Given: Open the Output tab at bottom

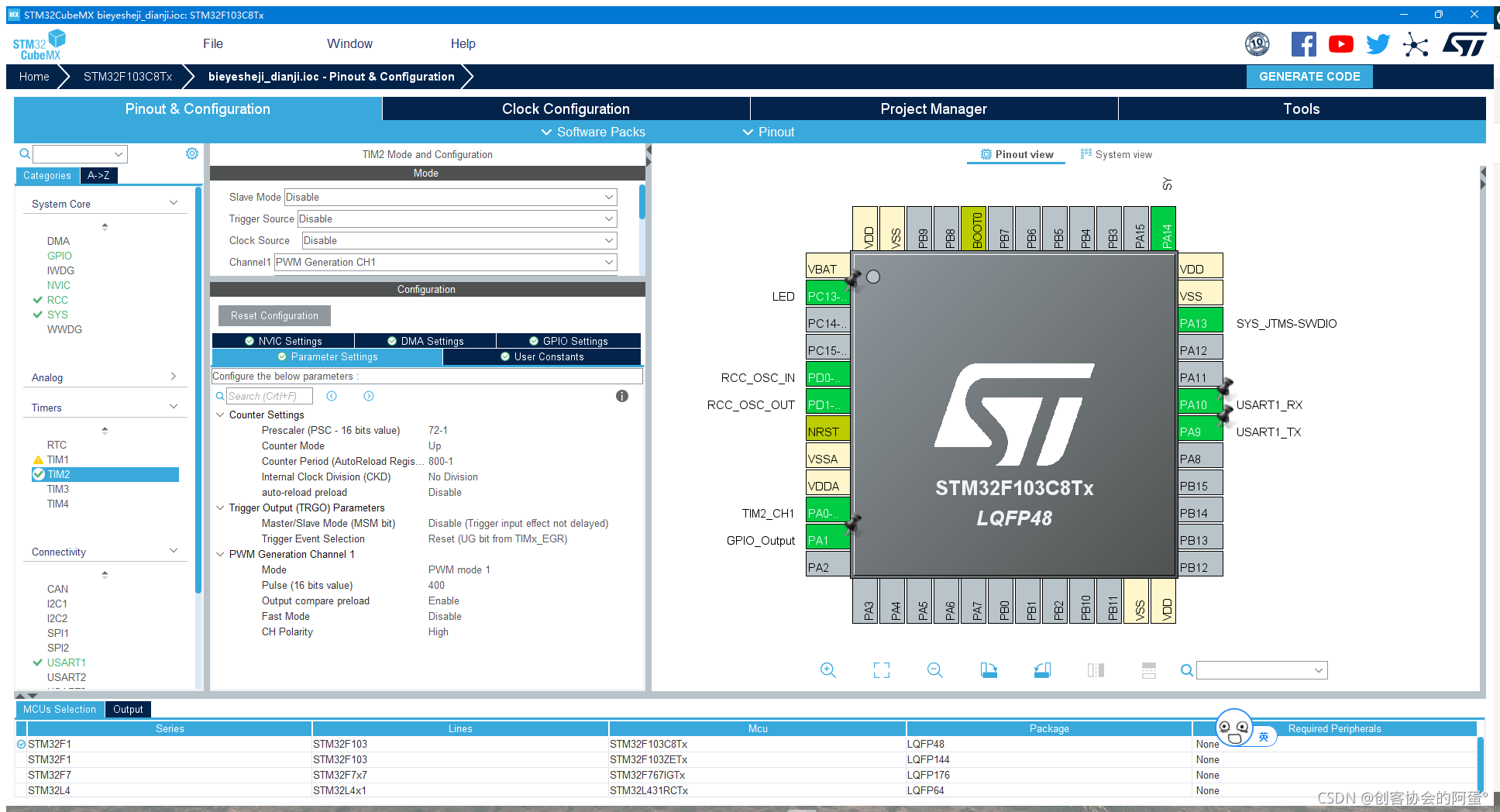Looking at the screenshot, I should click(x=128, y=709).
